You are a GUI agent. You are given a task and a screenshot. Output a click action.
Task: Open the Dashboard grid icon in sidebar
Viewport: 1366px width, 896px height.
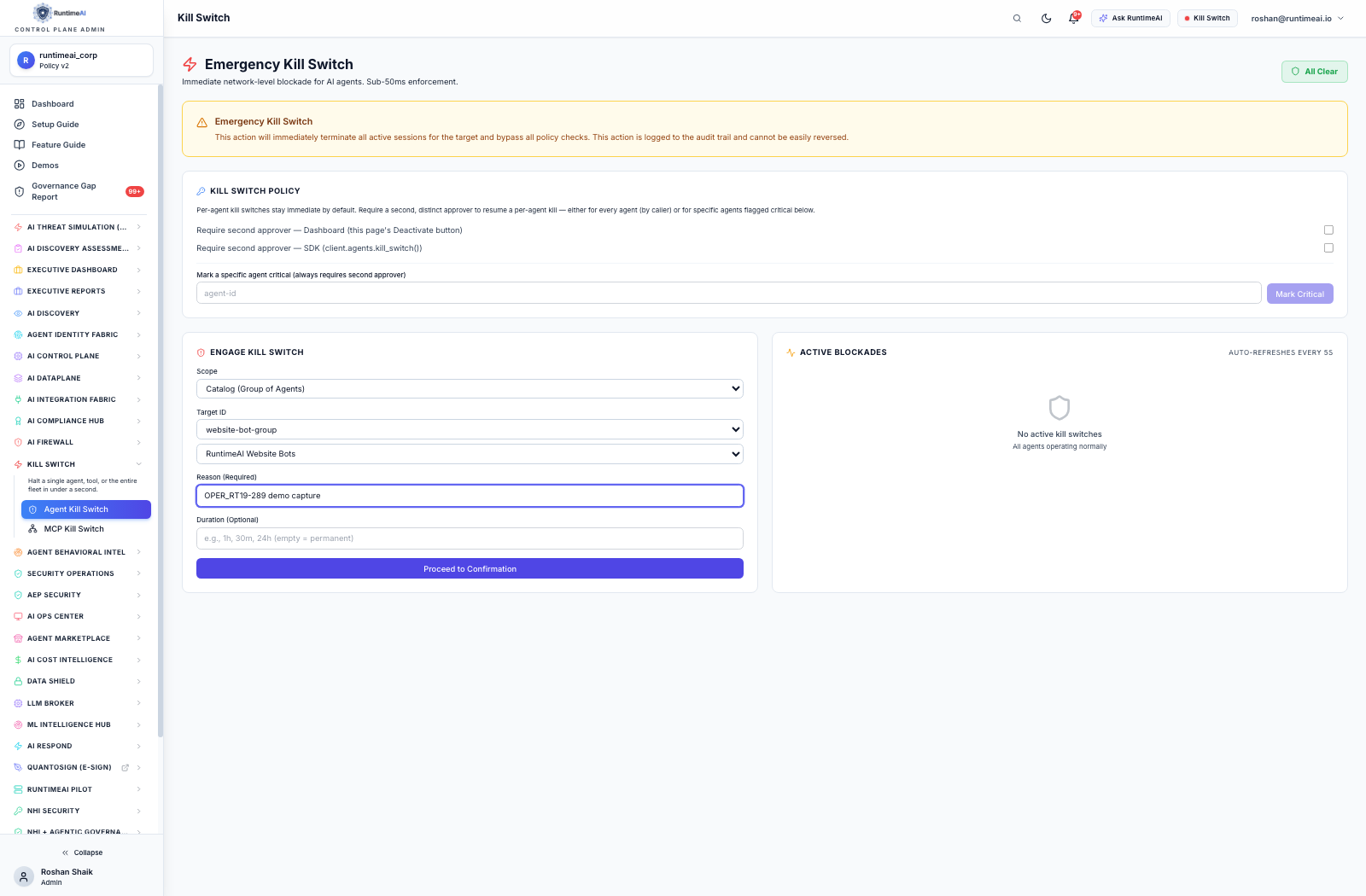click(19, 104)
